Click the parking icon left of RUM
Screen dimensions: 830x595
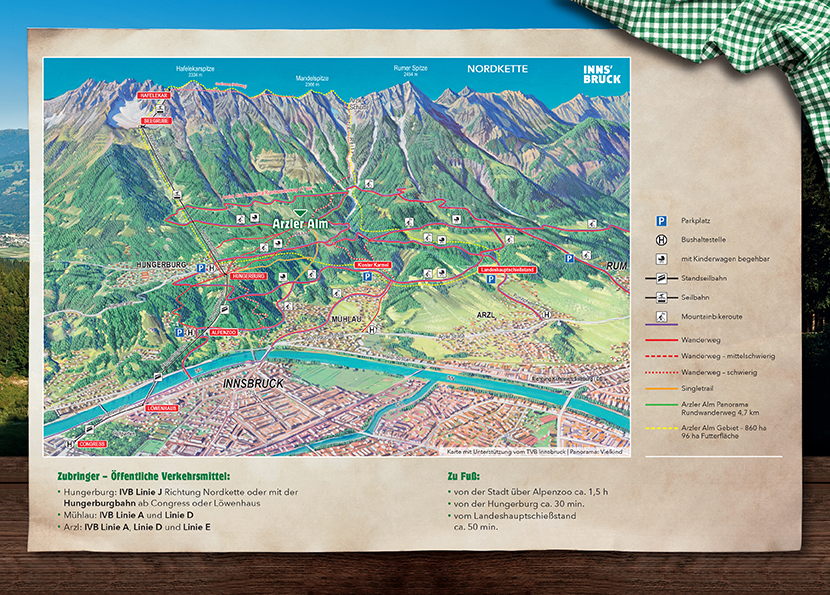569,258
